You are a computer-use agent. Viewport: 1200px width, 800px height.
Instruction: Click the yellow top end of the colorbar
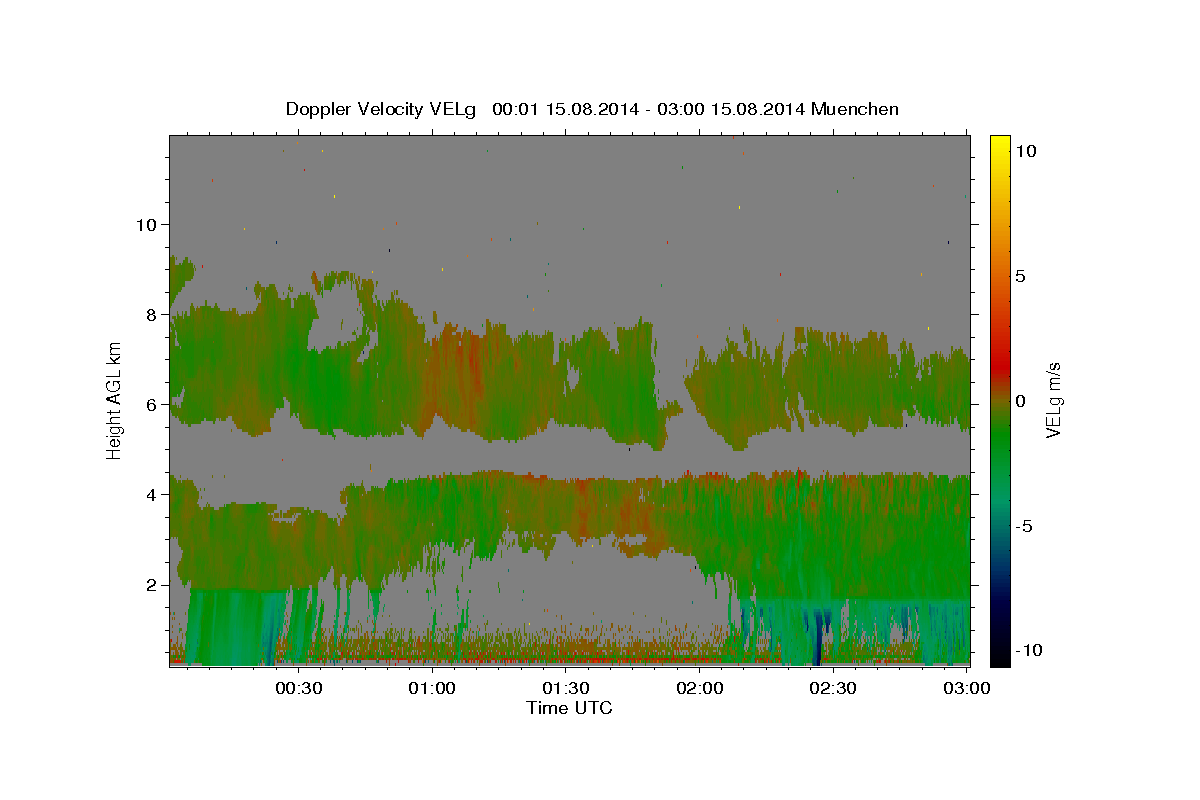point(1000,142)
